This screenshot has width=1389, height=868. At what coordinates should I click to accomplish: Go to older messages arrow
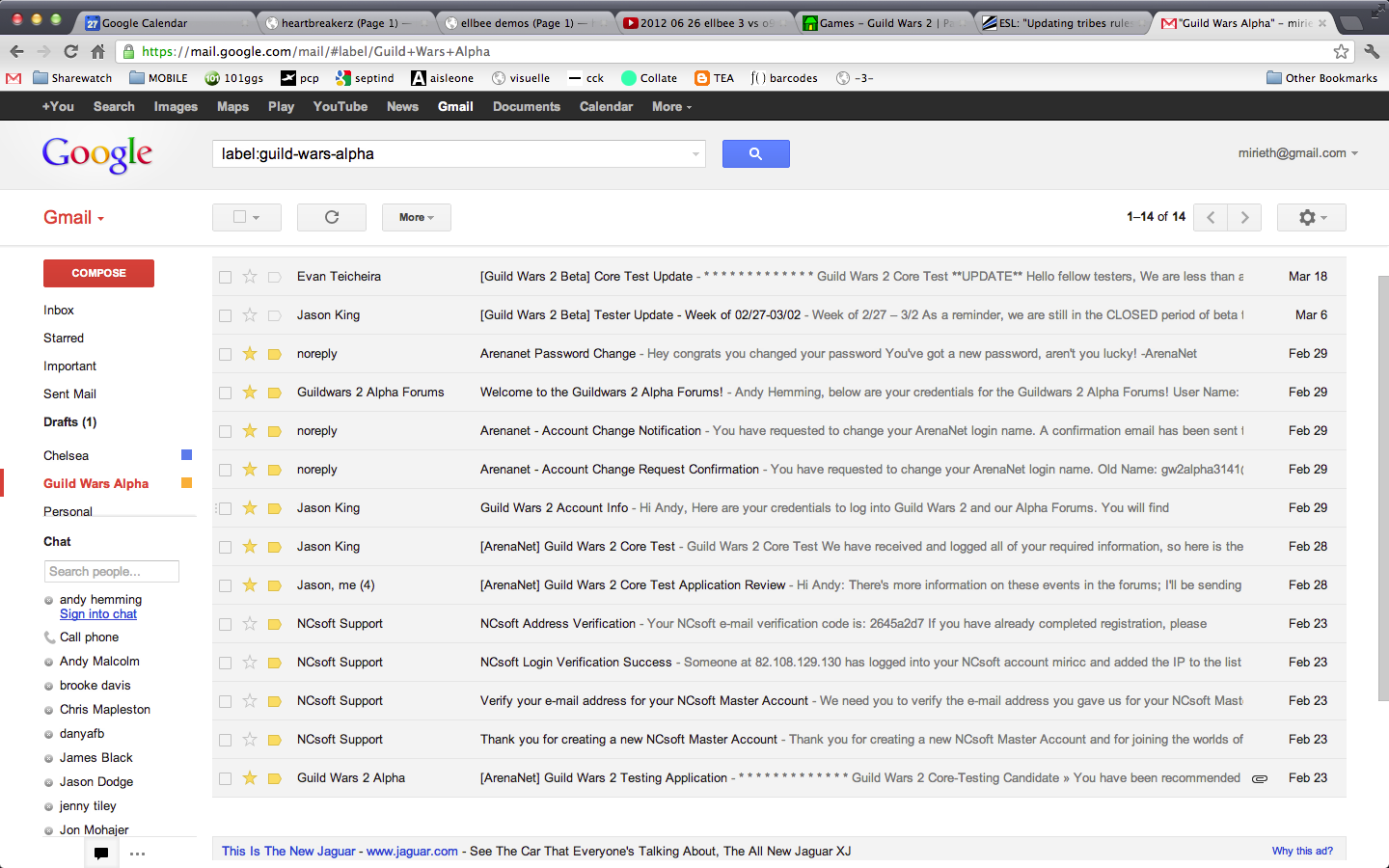(1244, 217)
